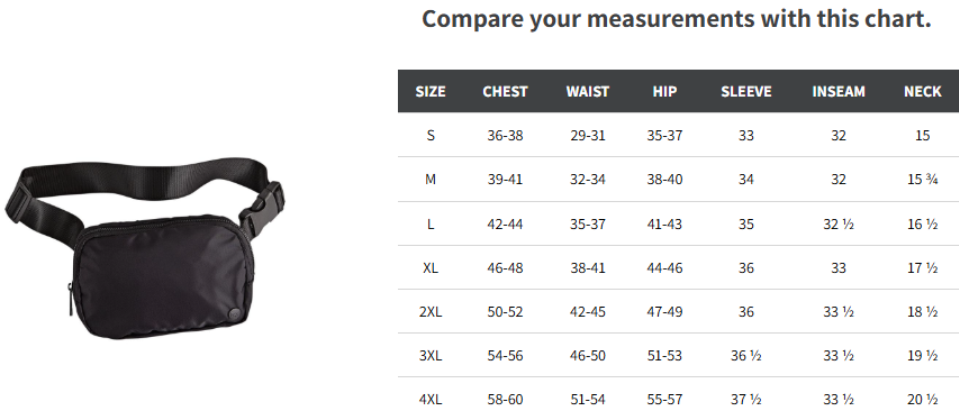Click the 3XL size row label

[x=431, y=356]
